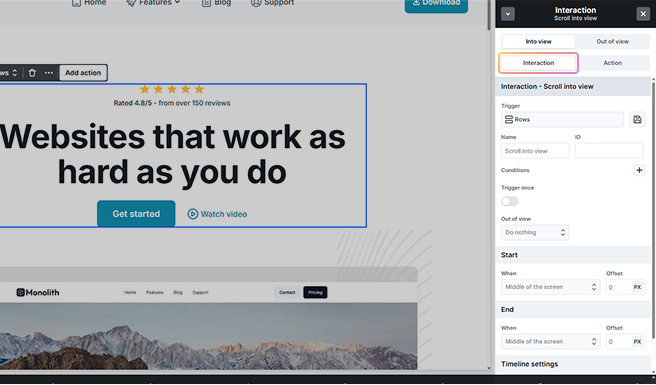Click the Websites that work heading
The width and height of the screenshot is (656, 385).
tap(172, 154)
